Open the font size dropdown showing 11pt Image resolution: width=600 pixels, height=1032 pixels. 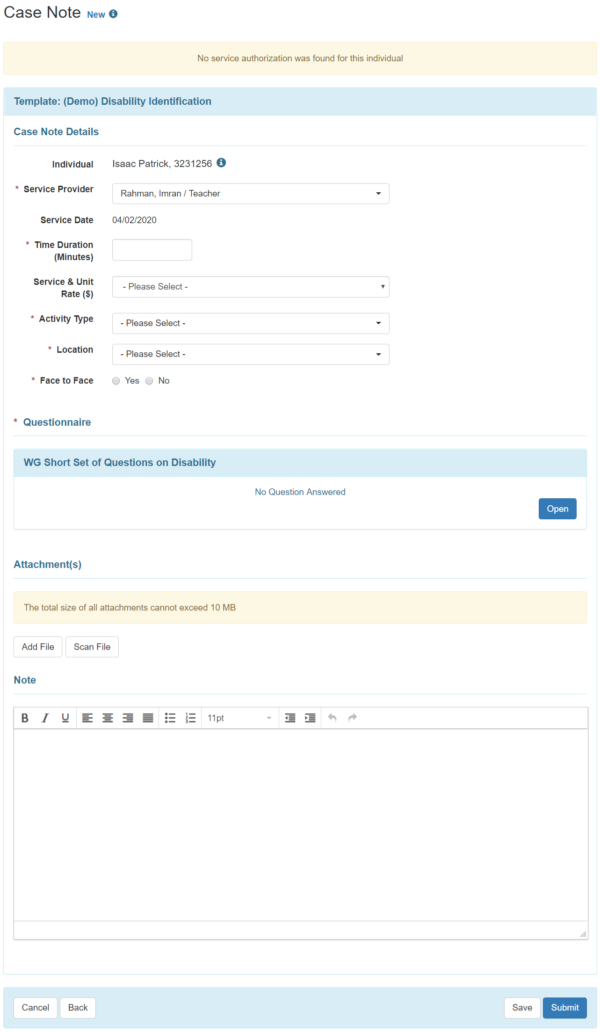click(240, 717)
